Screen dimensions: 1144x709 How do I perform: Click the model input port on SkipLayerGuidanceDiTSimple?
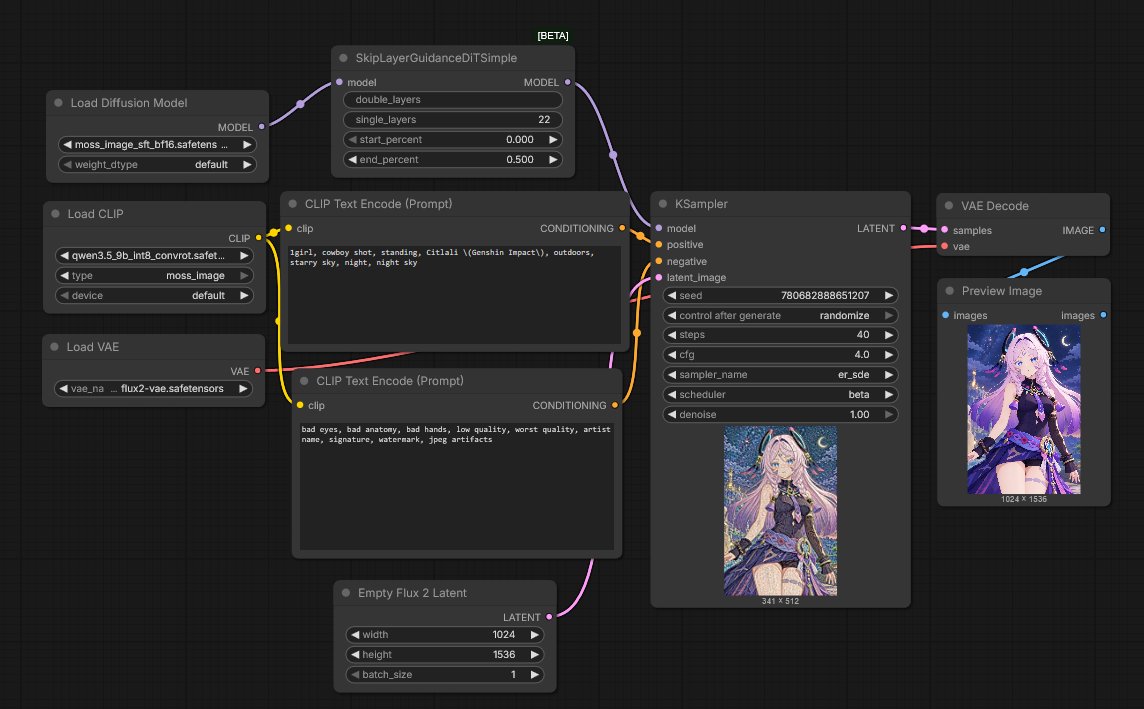coord(339,82)
